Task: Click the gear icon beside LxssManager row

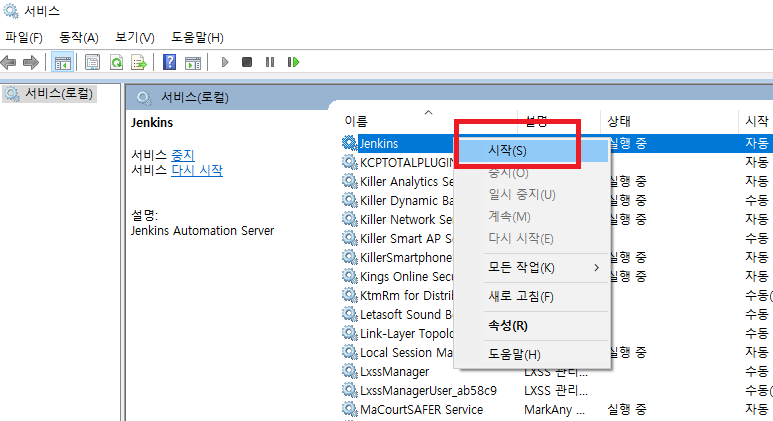Action: pos(350,371)
